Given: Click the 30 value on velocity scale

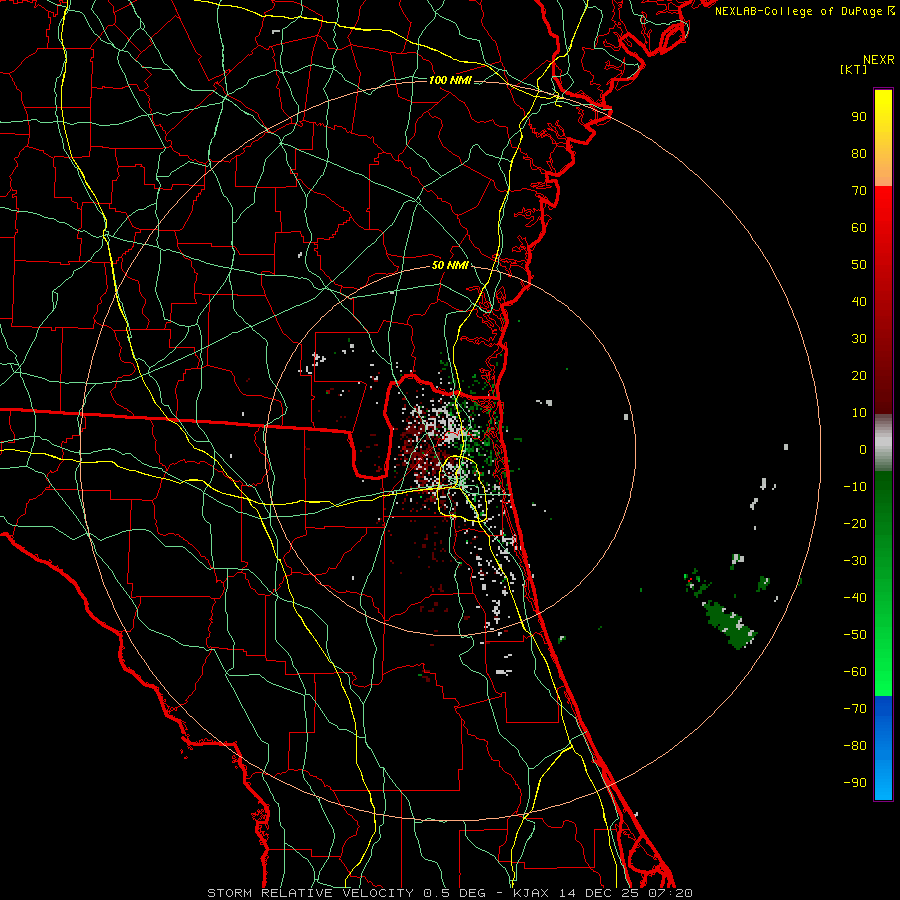Looking at the screenshot, I should tap(859, 339).
